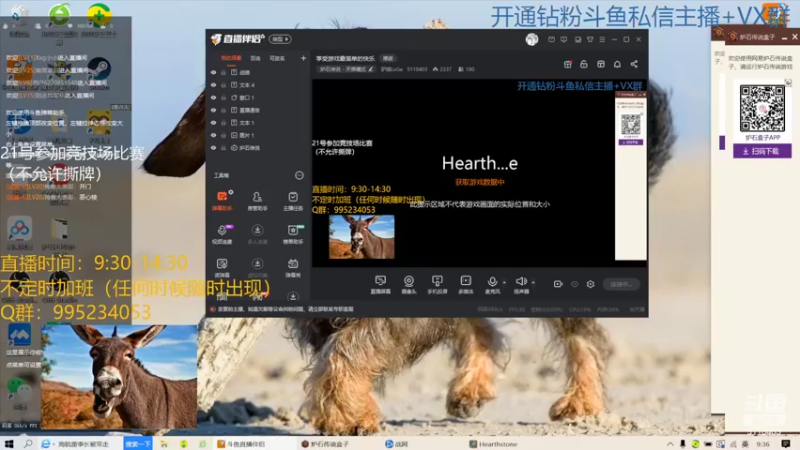Show hidden icons in the system tray
Viewport: 800px width, 450px height.
point(670,444)
